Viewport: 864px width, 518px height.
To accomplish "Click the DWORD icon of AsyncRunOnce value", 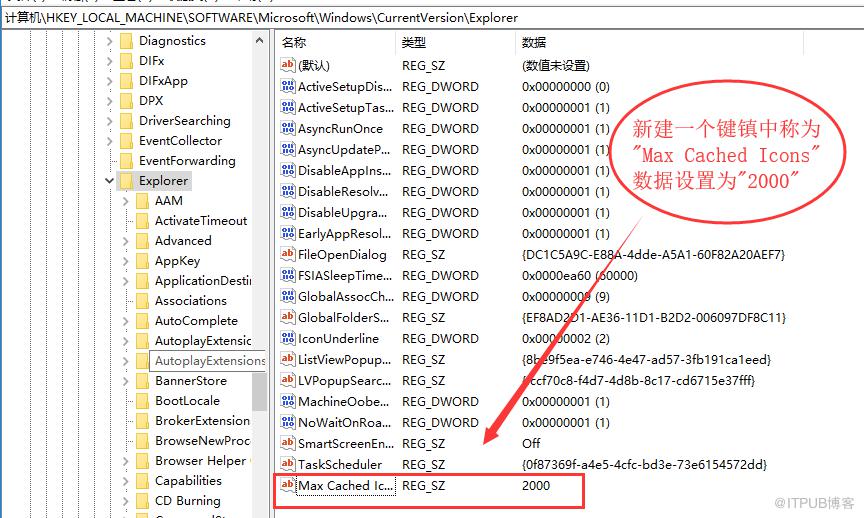I will [x=288, y=128].
